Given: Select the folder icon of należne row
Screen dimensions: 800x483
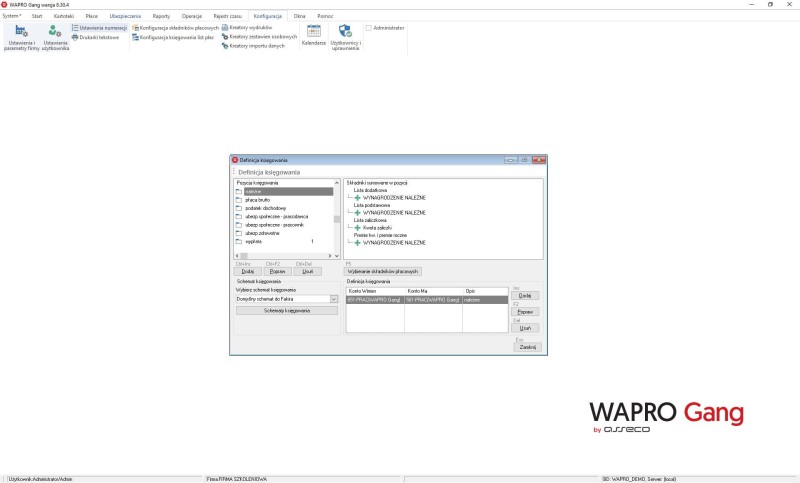Looking at the screenshot, I should [x=238, y=192].
